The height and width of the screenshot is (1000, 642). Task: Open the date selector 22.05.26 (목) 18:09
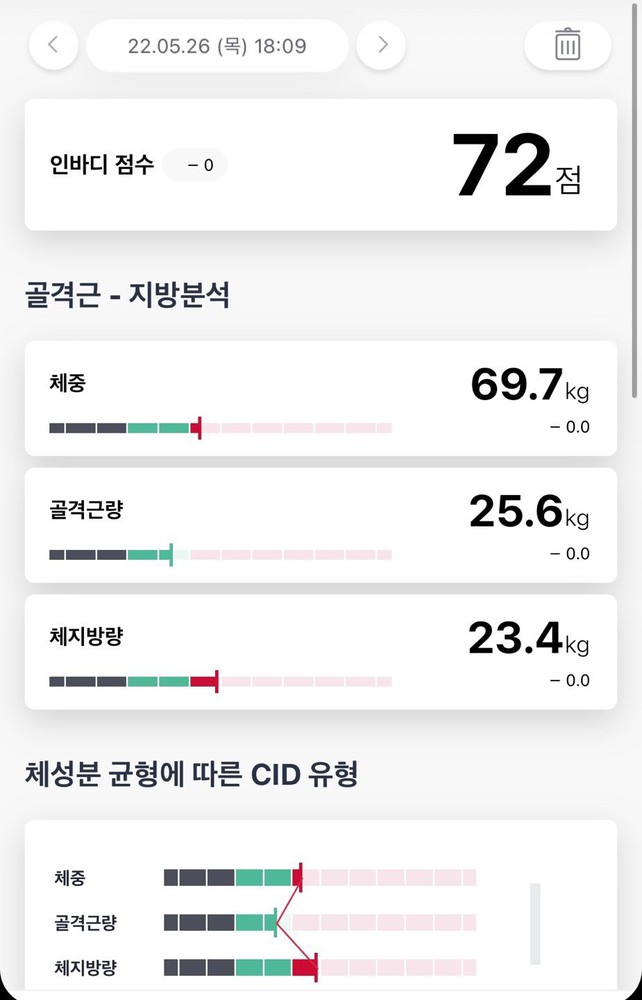217,45
